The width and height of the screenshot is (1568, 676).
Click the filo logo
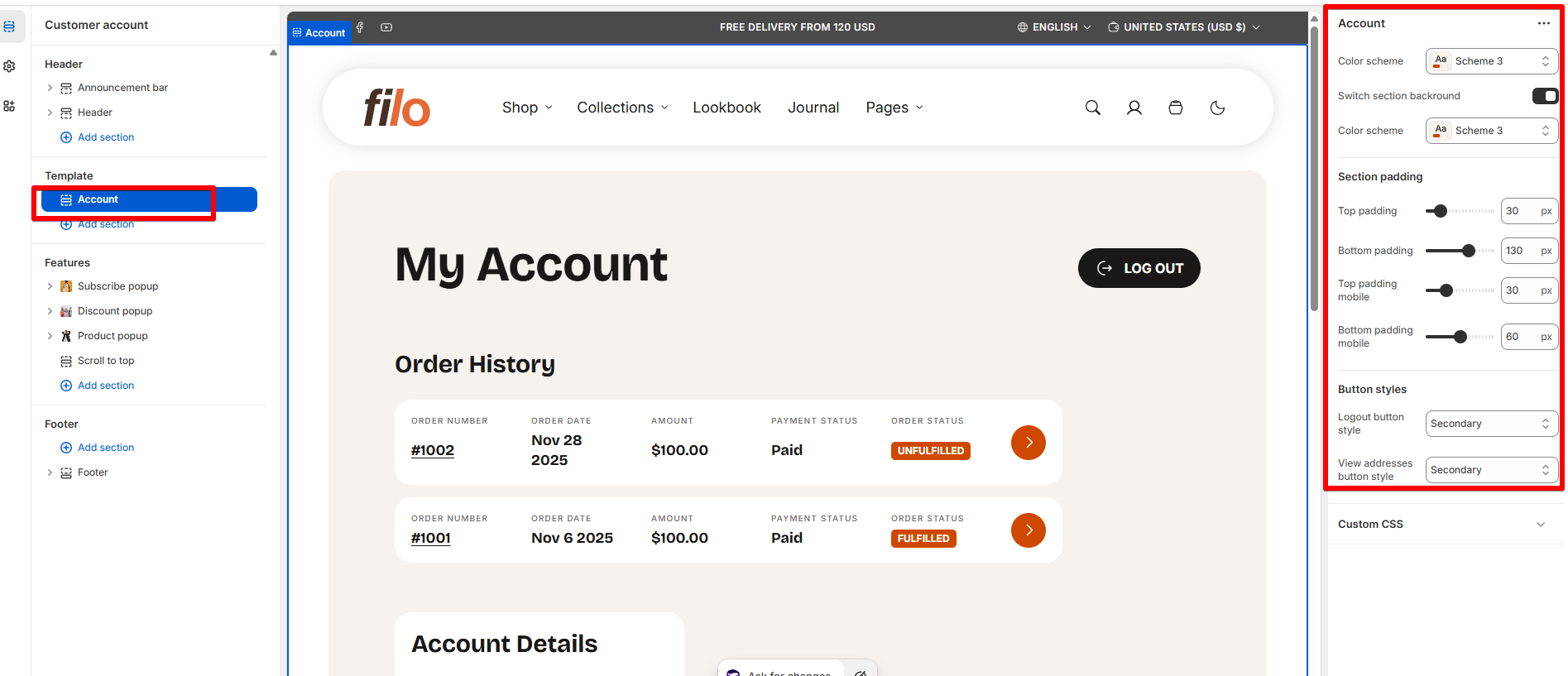coord(397,108)
